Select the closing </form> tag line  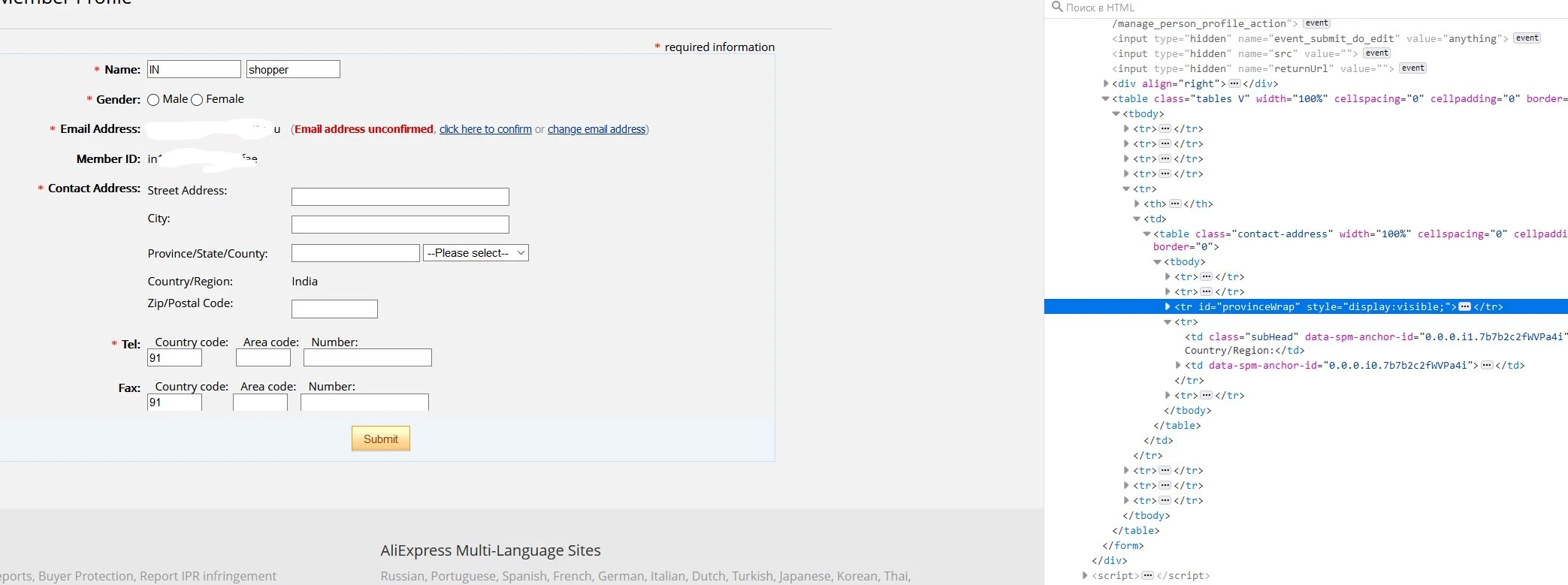point(1122,545)
